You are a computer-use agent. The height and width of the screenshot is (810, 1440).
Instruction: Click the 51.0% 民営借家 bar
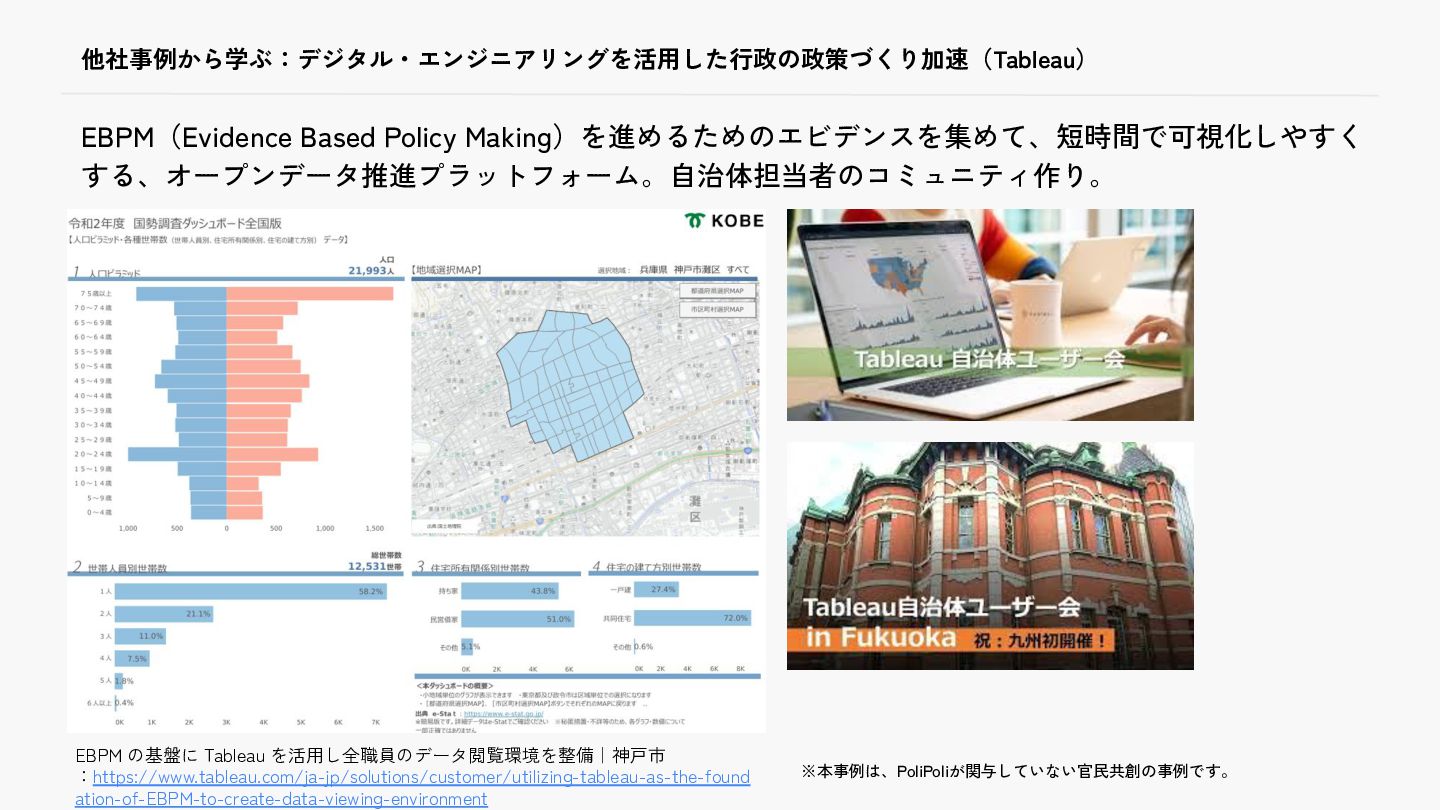coord(517,619)
